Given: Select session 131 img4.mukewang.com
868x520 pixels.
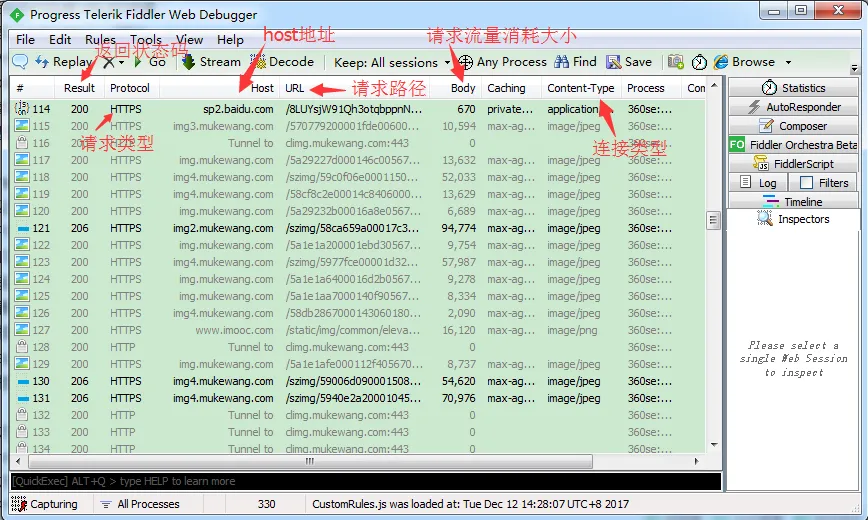Looking at the screenshot, I should [x=358, y=398].
